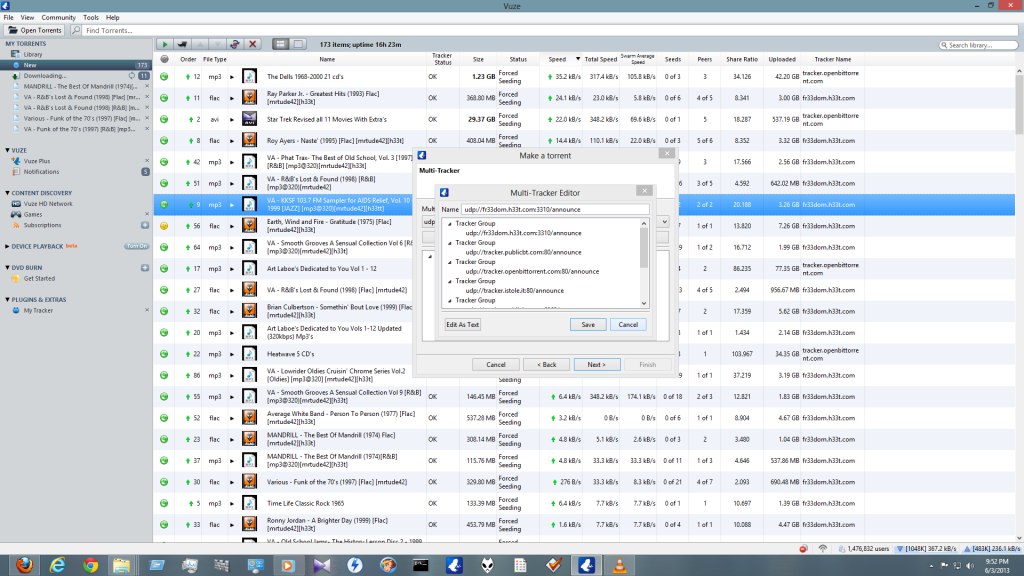
Task: Click the force recheck arrows toolbar icon
Action: (x=235, y=44)
